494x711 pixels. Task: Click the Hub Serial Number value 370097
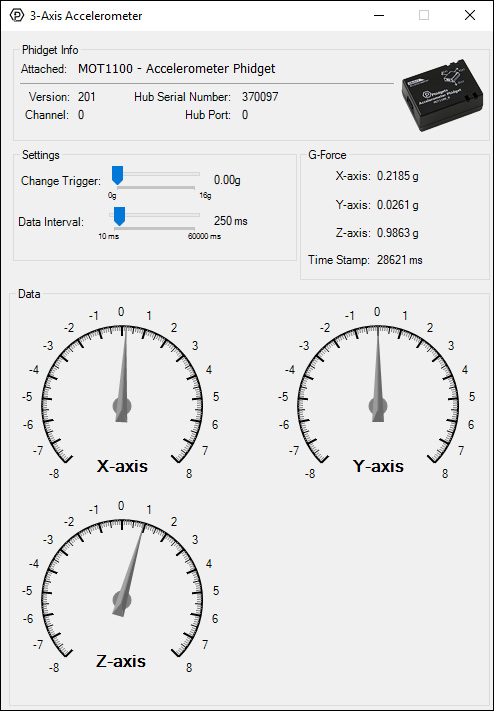(260, 97)
